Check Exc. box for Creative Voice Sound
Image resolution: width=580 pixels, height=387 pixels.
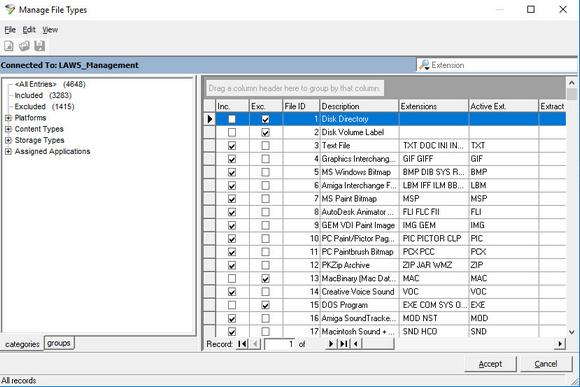(265, 292)
